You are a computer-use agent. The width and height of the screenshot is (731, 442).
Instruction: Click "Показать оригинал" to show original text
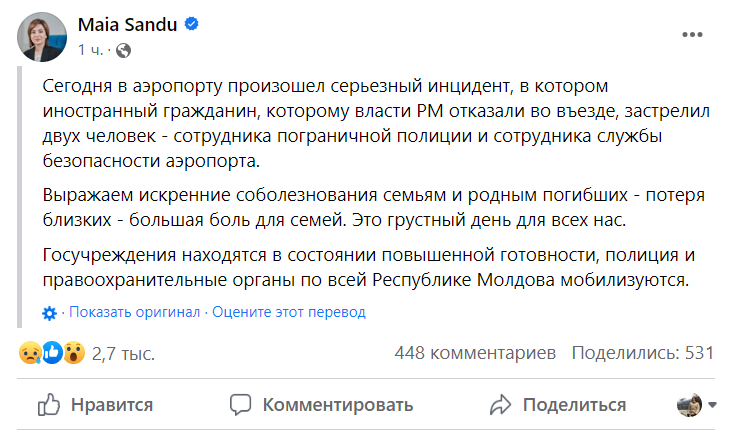[135, 312]
